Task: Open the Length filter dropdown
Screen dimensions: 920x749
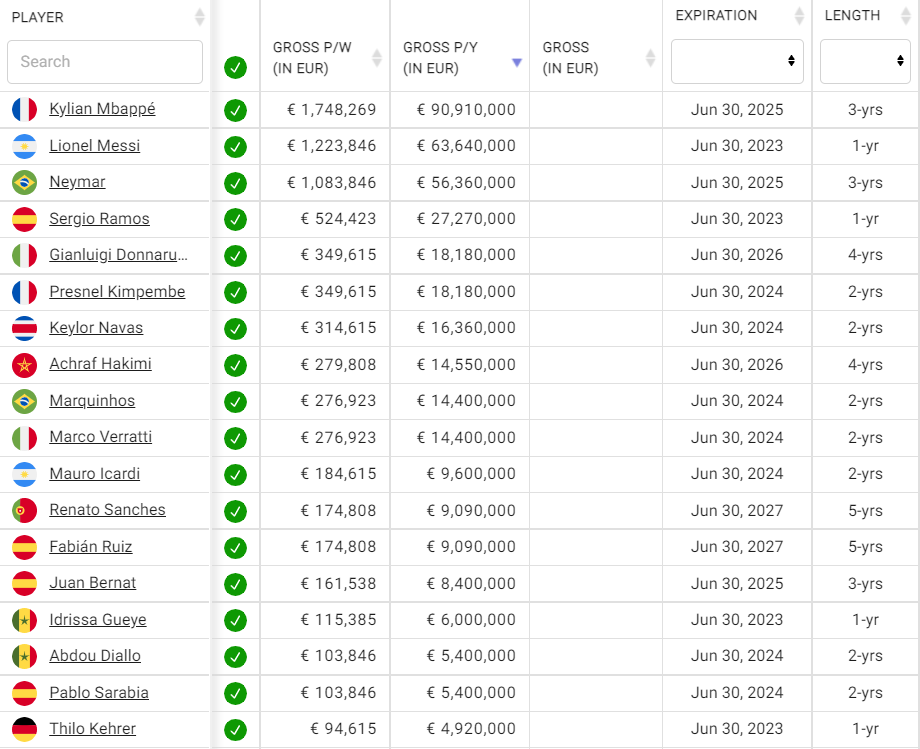Action: [865, 61]
